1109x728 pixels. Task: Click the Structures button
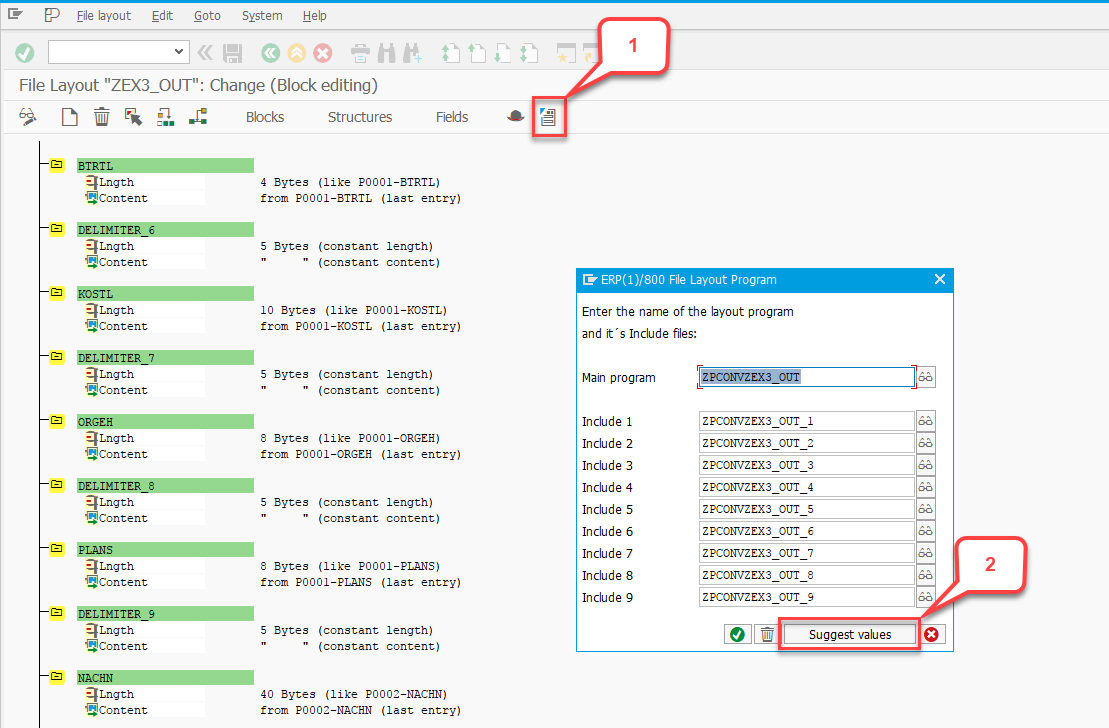pos(360,117)
